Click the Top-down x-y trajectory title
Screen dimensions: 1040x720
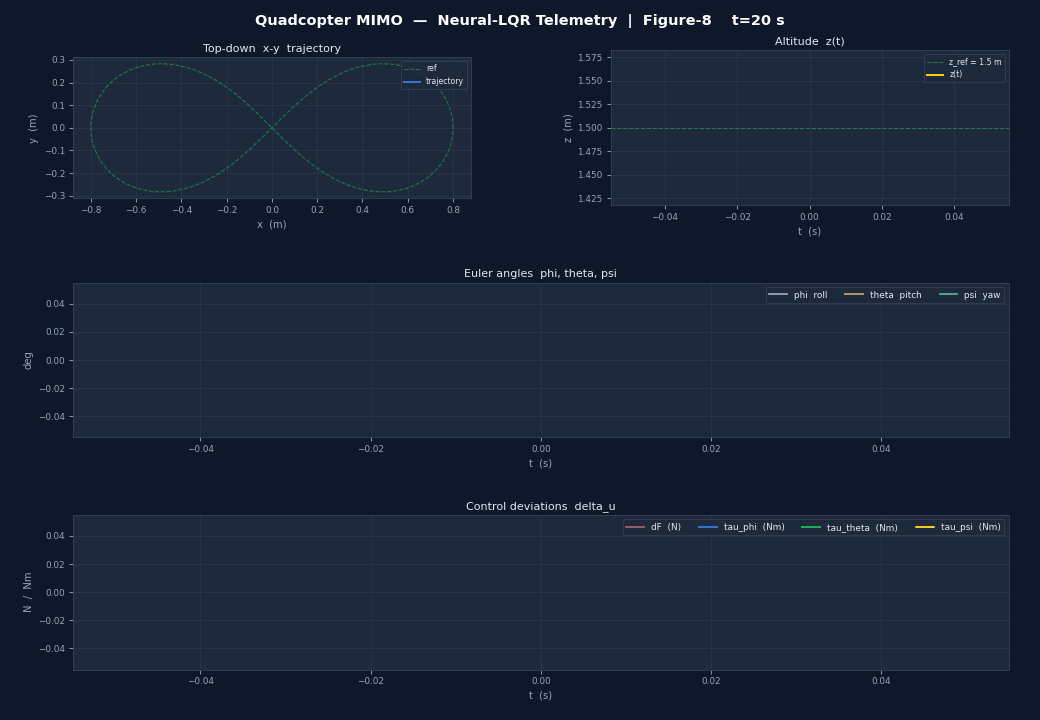pyautogui.click(x=270, y=47)
